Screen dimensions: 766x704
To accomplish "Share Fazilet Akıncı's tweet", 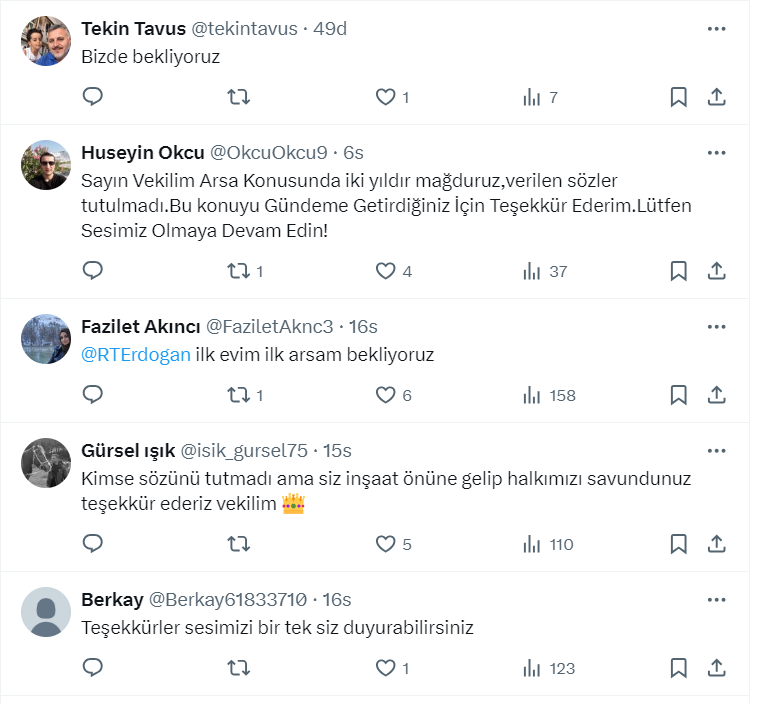I will tap(716, 395).
